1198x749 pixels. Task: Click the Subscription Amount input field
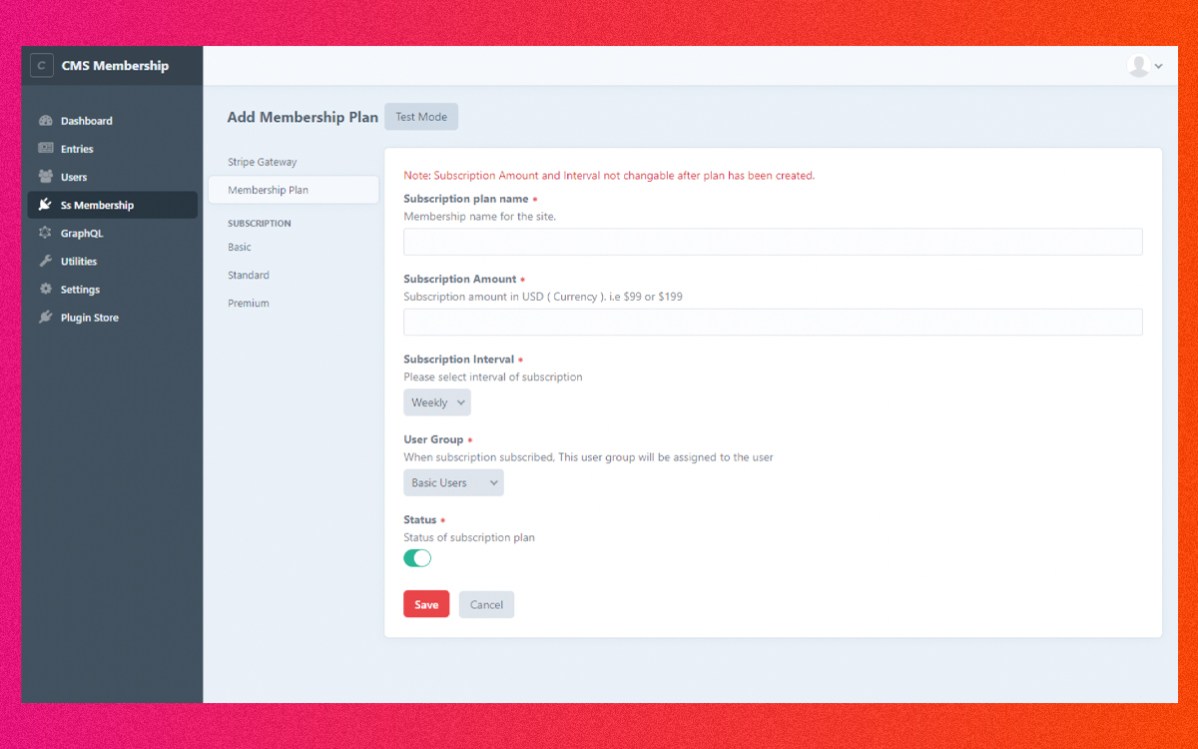[x=772, y=322]
